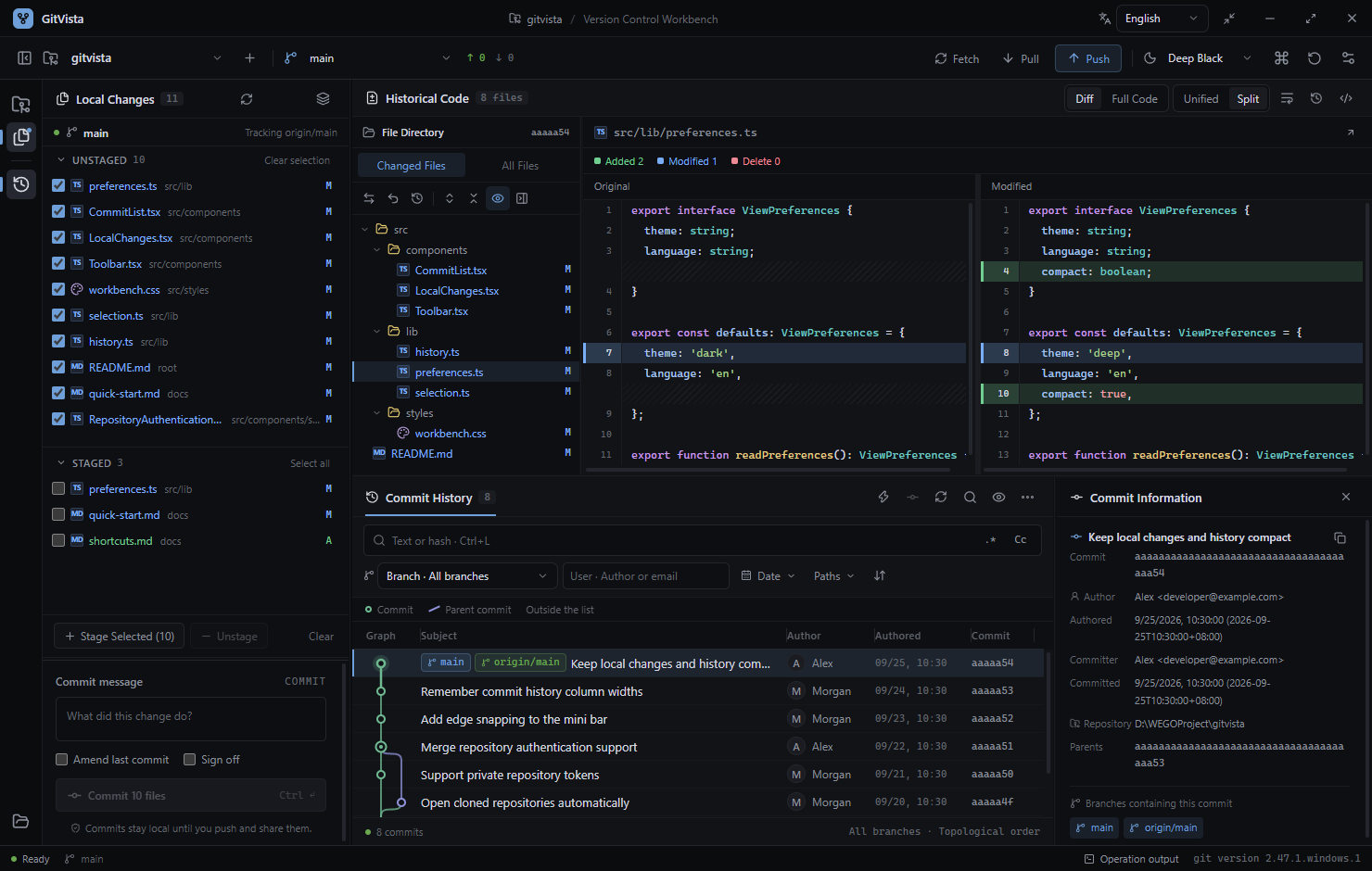Toggle the eye visibility in file directory toolbar
1372x871 pixels.
click(x=498, y=198)
